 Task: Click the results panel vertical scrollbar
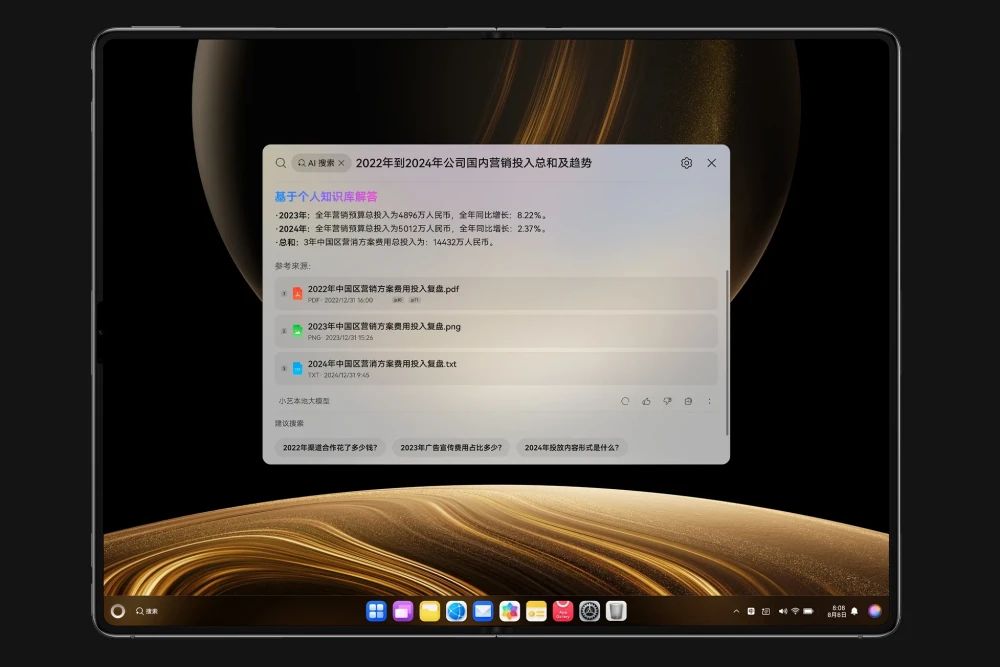coord(727,353)
